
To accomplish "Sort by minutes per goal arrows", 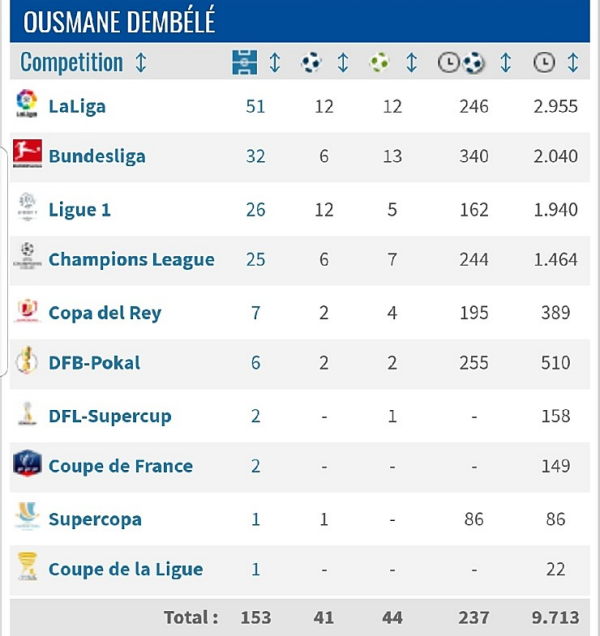I will coord(505,63).
